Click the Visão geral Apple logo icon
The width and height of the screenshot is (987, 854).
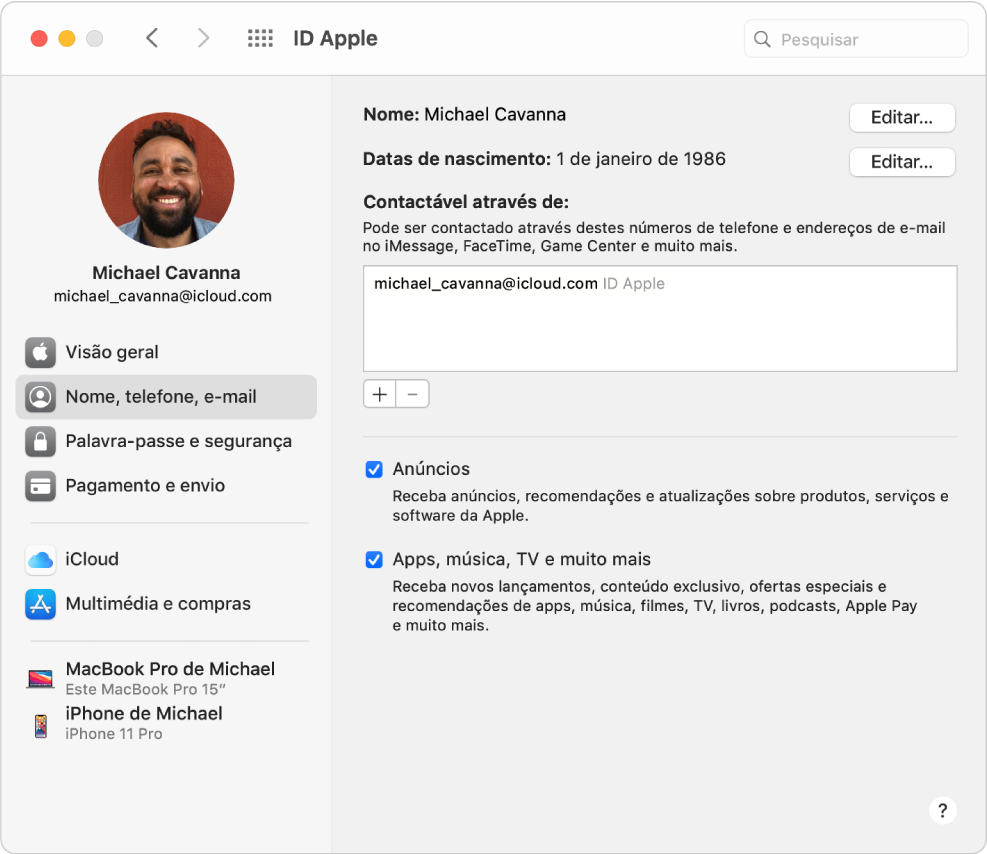tap(40, 352)
